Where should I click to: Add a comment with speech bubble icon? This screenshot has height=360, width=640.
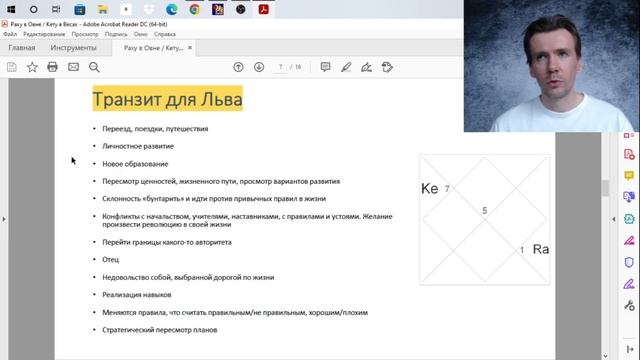click(325, 67)
